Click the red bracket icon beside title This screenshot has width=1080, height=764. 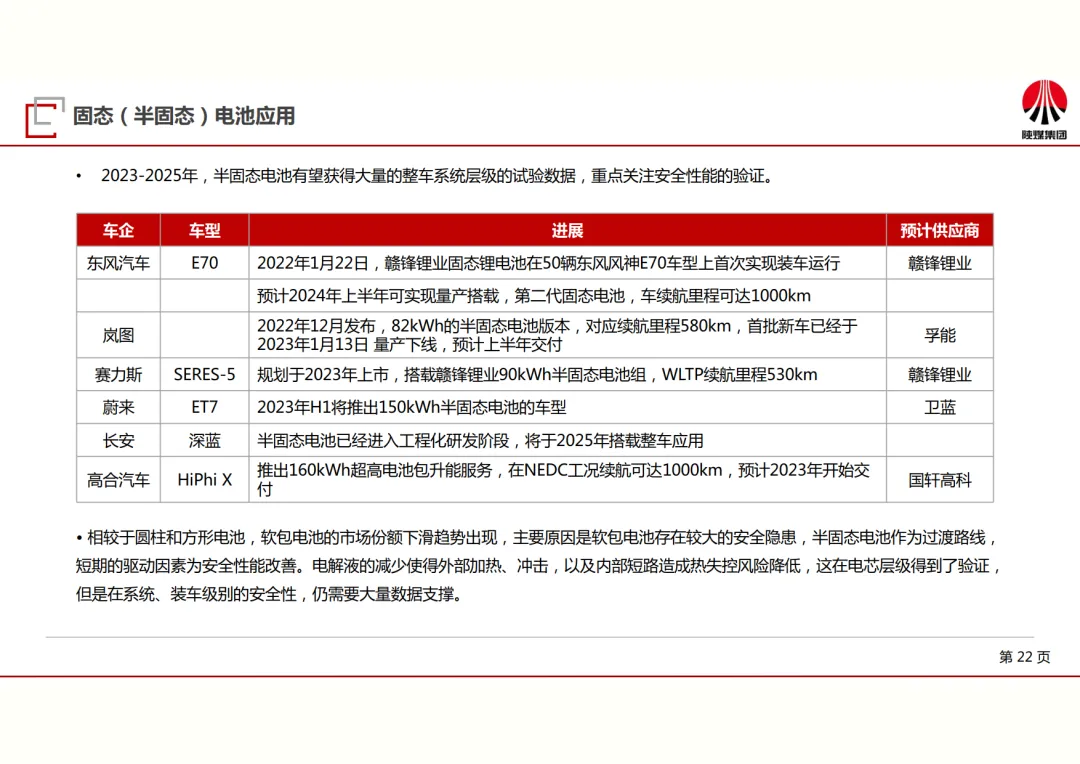(45, 117)
